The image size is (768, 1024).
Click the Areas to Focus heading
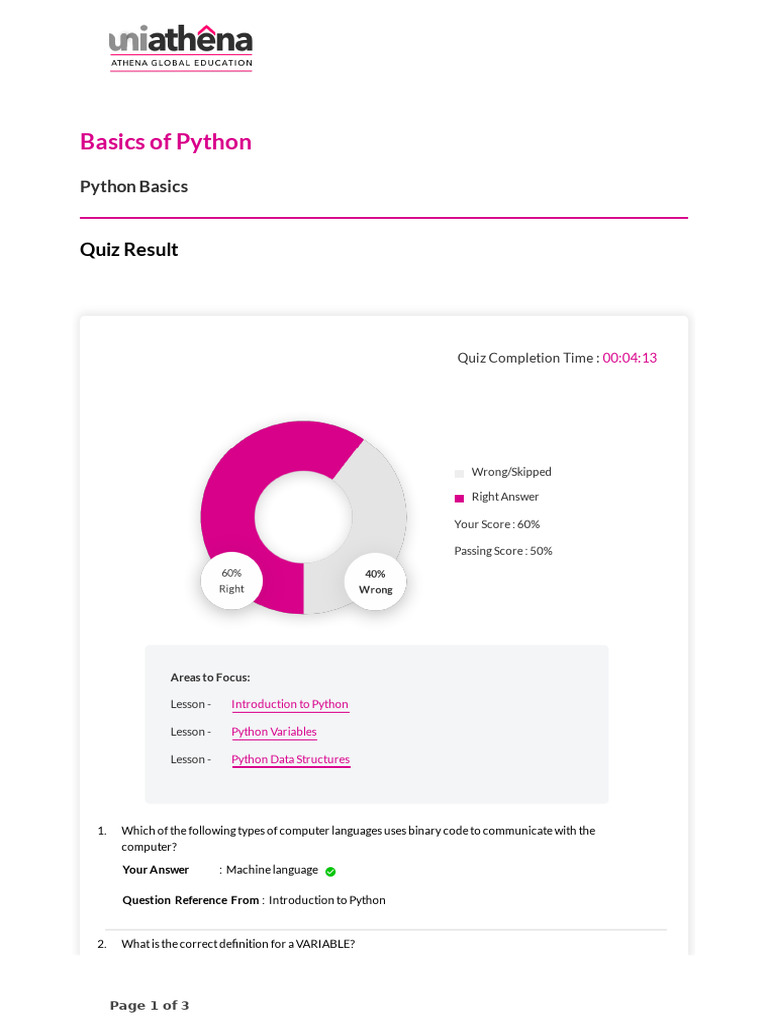(210, 677)
